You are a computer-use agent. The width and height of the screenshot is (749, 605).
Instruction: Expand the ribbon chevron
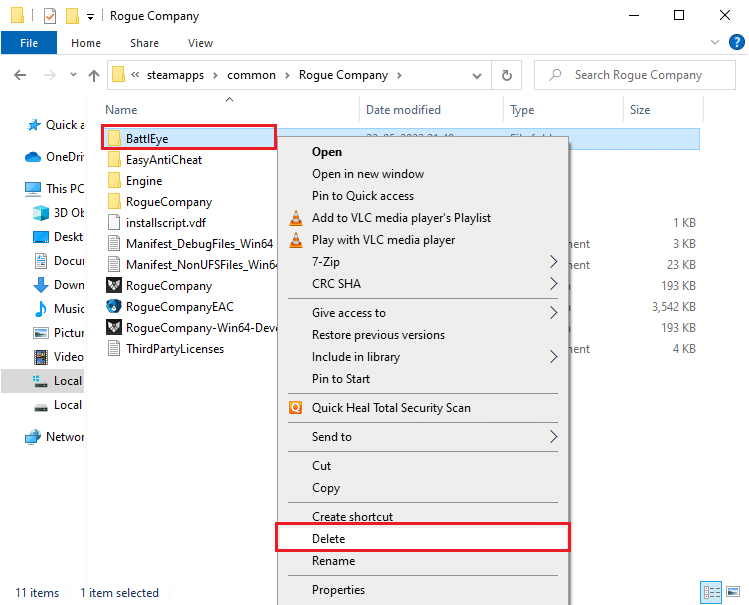(x=715, y=42)
